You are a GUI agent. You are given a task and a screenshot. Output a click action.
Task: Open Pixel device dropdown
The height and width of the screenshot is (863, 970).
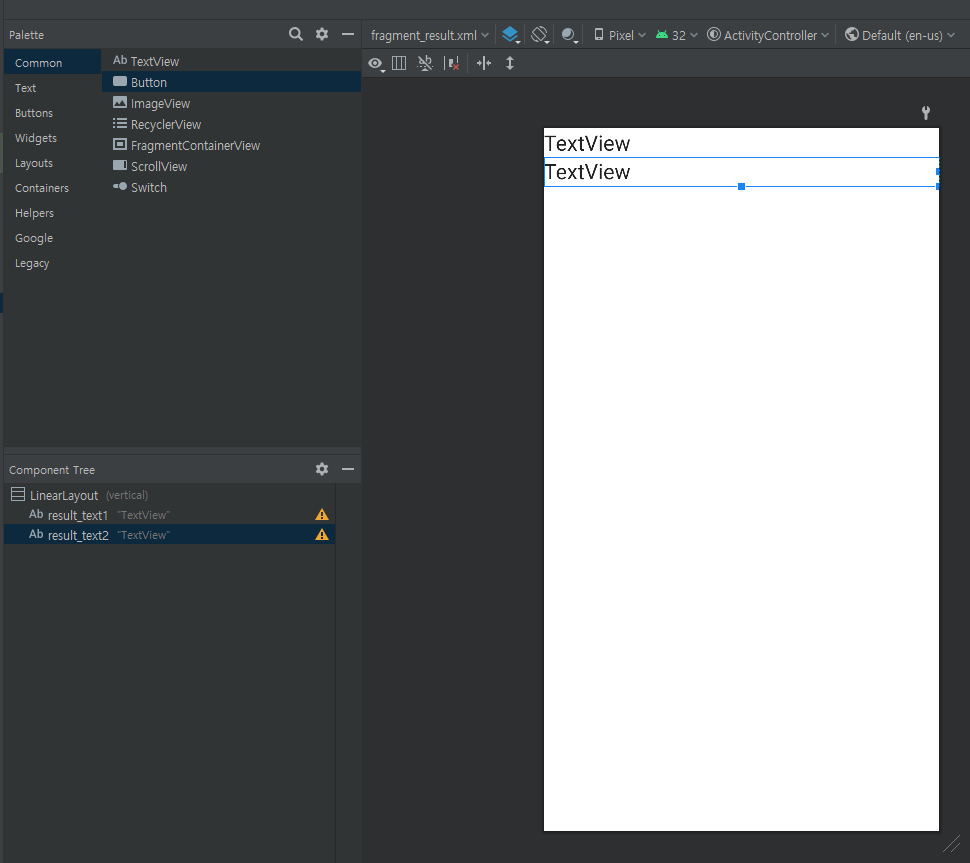pos(619,35)
